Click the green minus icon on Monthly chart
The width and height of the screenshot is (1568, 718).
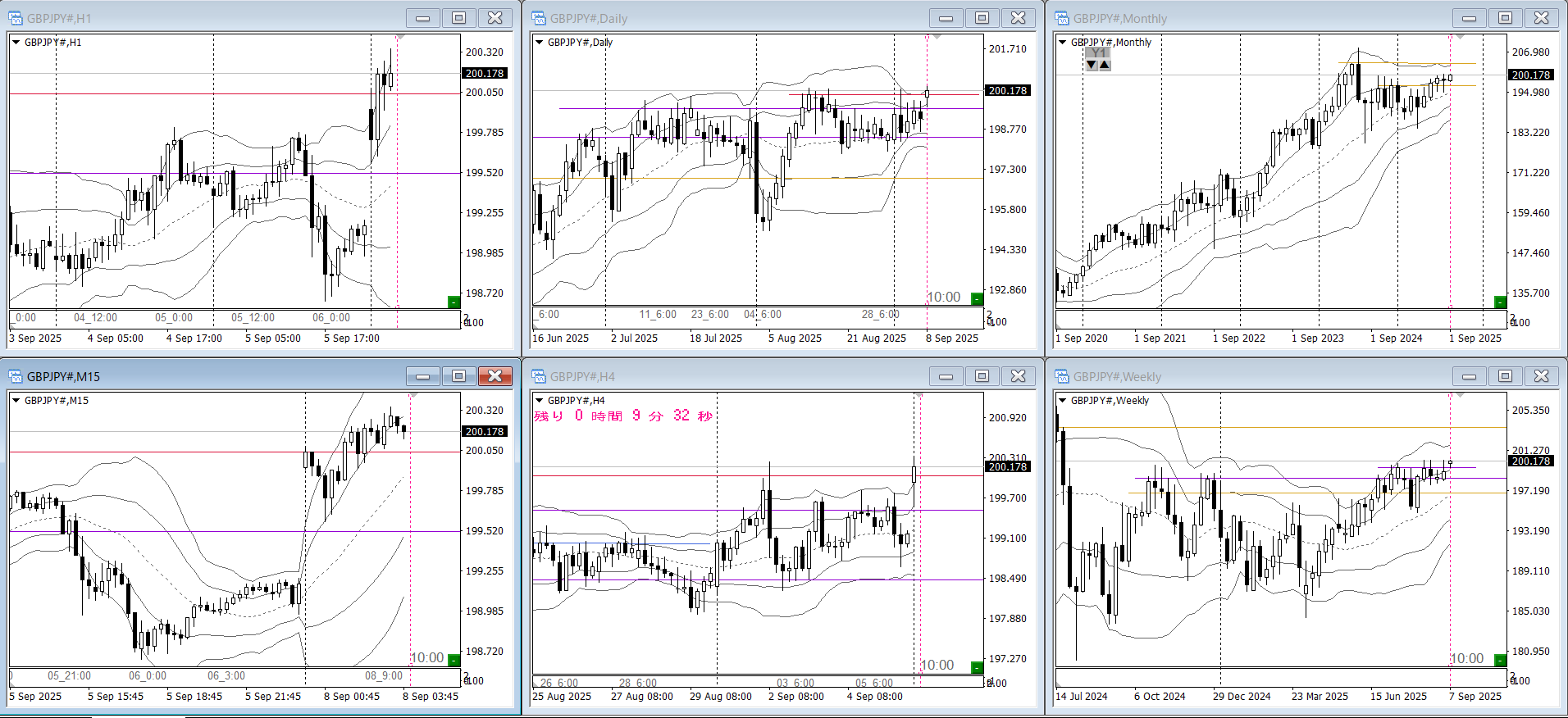[x=1500, y=302]
